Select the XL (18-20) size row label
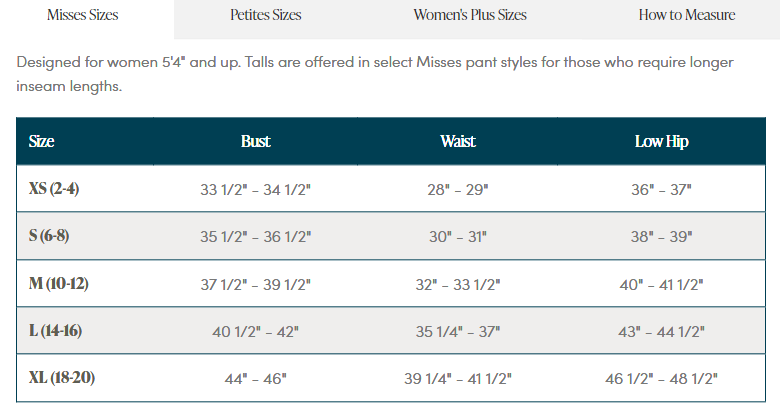 point(62,378)
